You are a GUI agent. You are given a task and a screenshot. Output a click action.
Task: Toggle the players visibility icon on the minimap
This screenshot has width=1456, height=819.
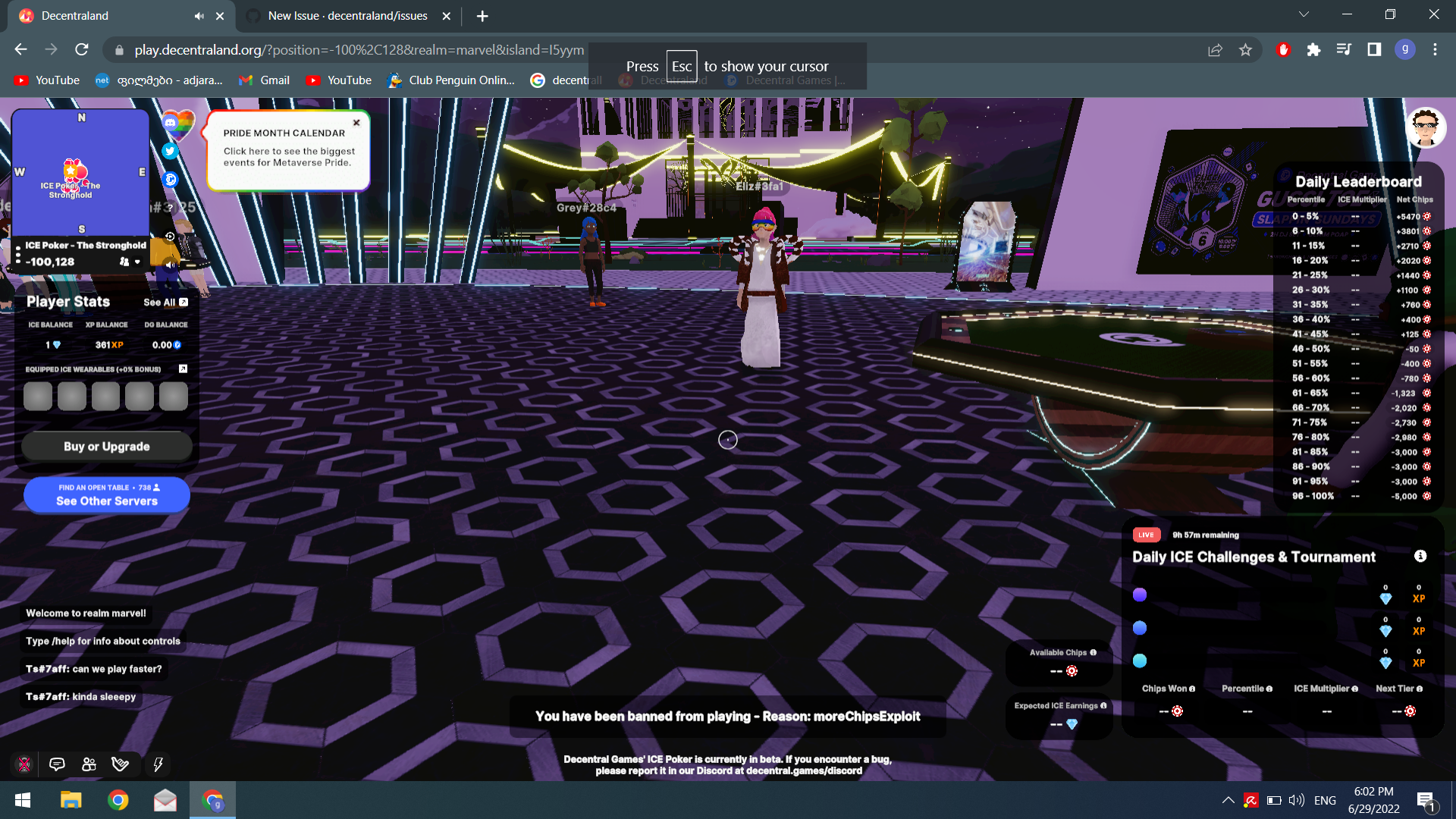click(125, 262)
